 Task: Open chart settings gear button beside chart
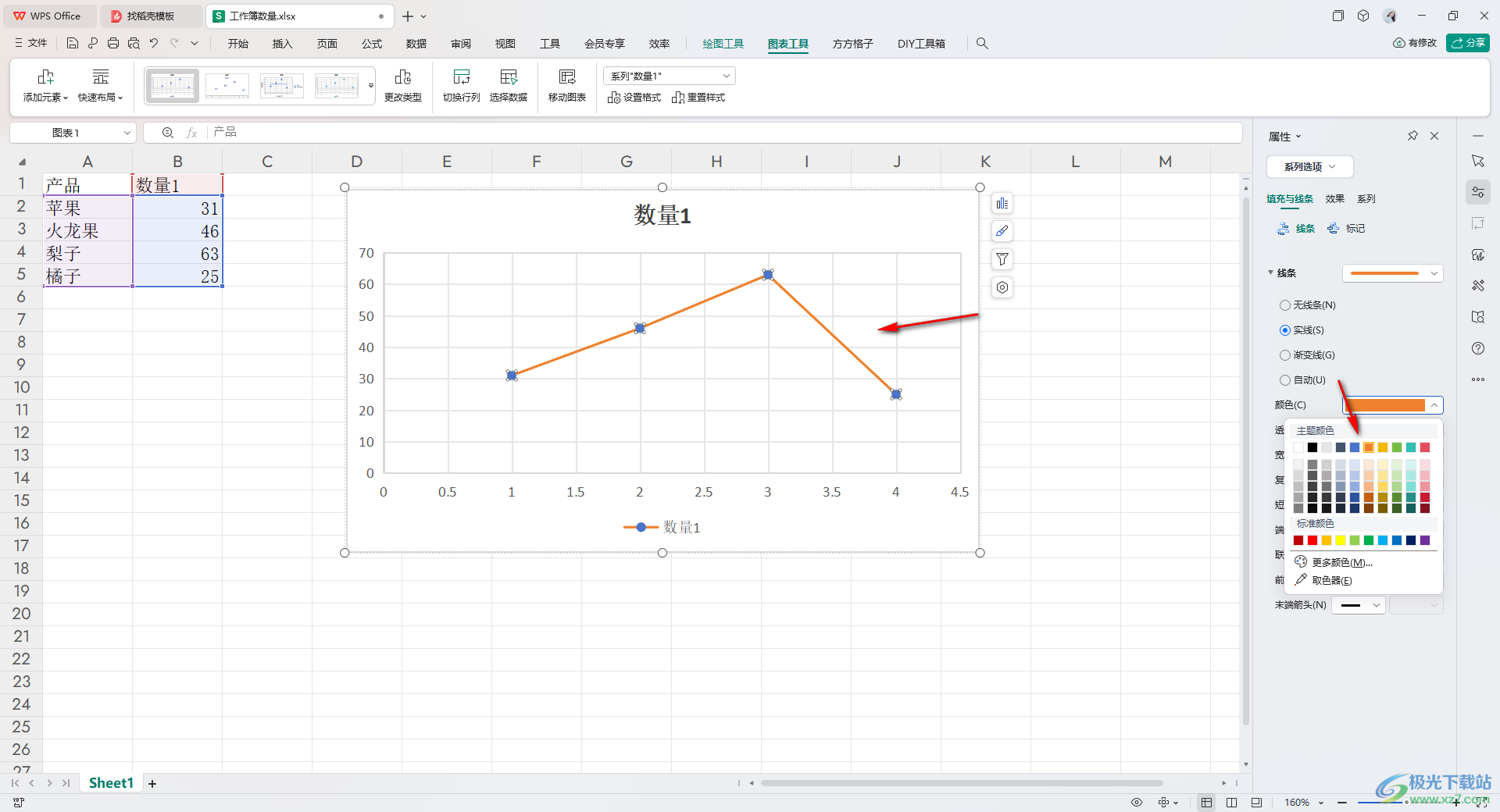(x=1002, y=287)
